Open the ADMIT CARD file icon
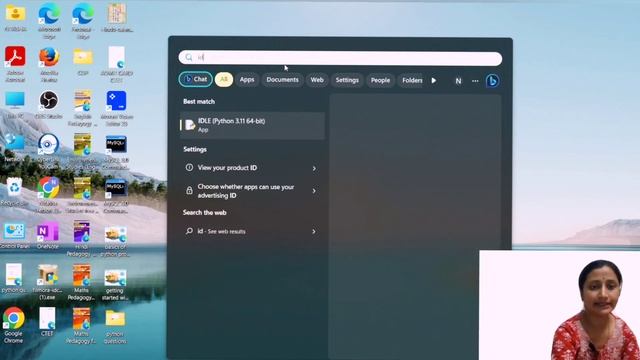Screen dimensions: 640x360 pyautogui.click(x=116, y=64)
